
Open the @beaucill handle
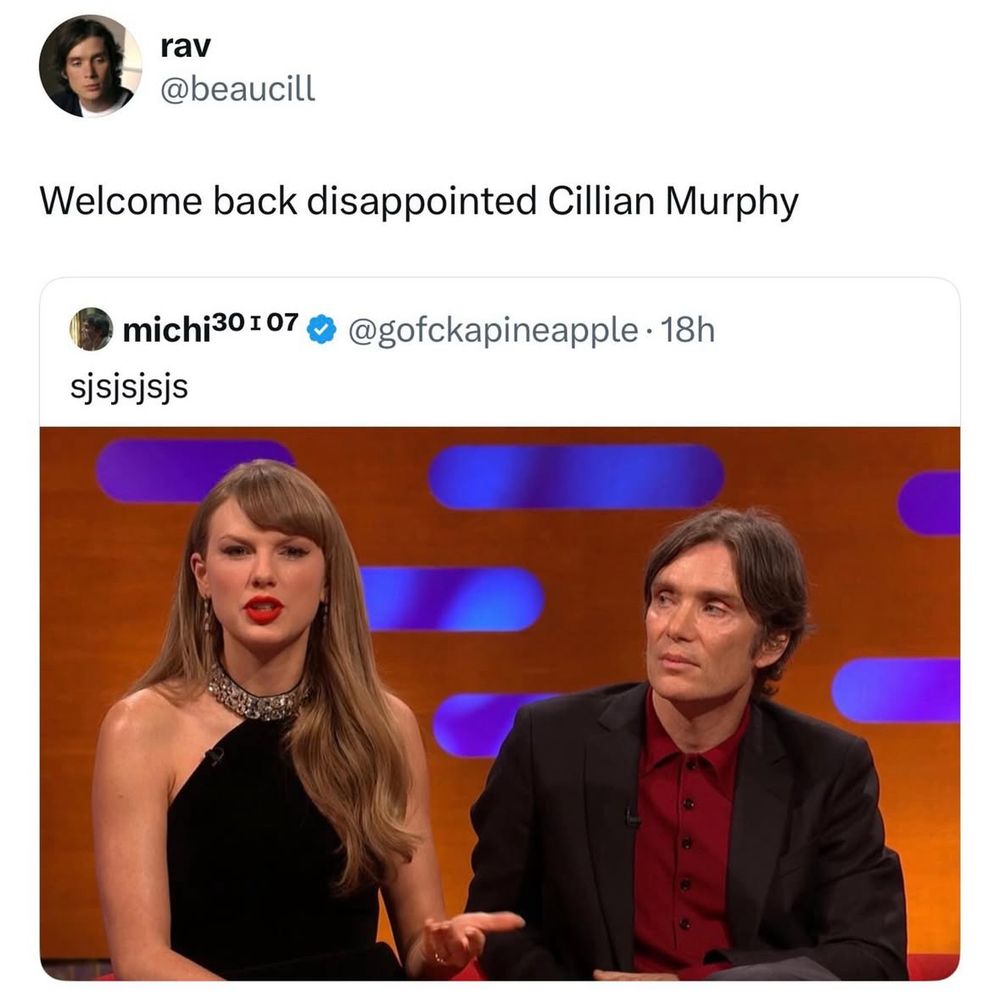(x=237, y=88)
